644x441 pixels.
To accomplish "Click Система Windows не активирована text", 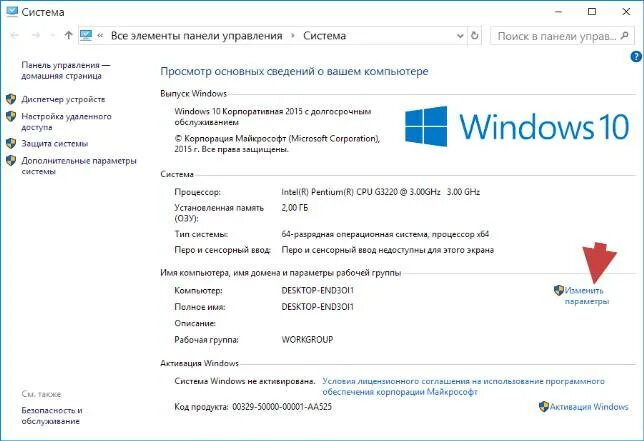I will (x=245, y=381).
